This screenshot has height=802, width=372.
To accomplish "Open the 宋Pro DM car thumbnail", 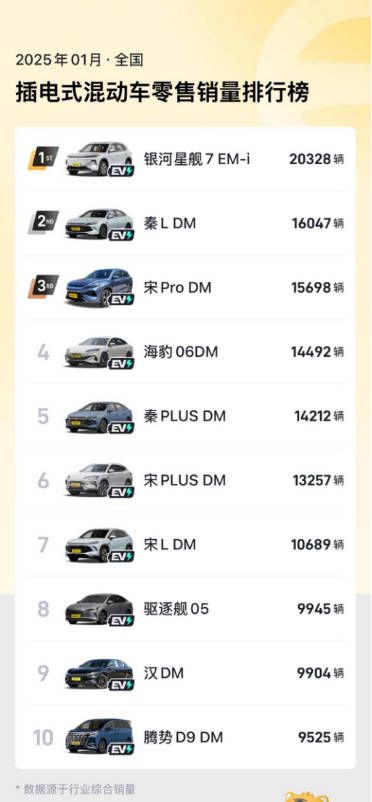I will click(x=99, y=287).
